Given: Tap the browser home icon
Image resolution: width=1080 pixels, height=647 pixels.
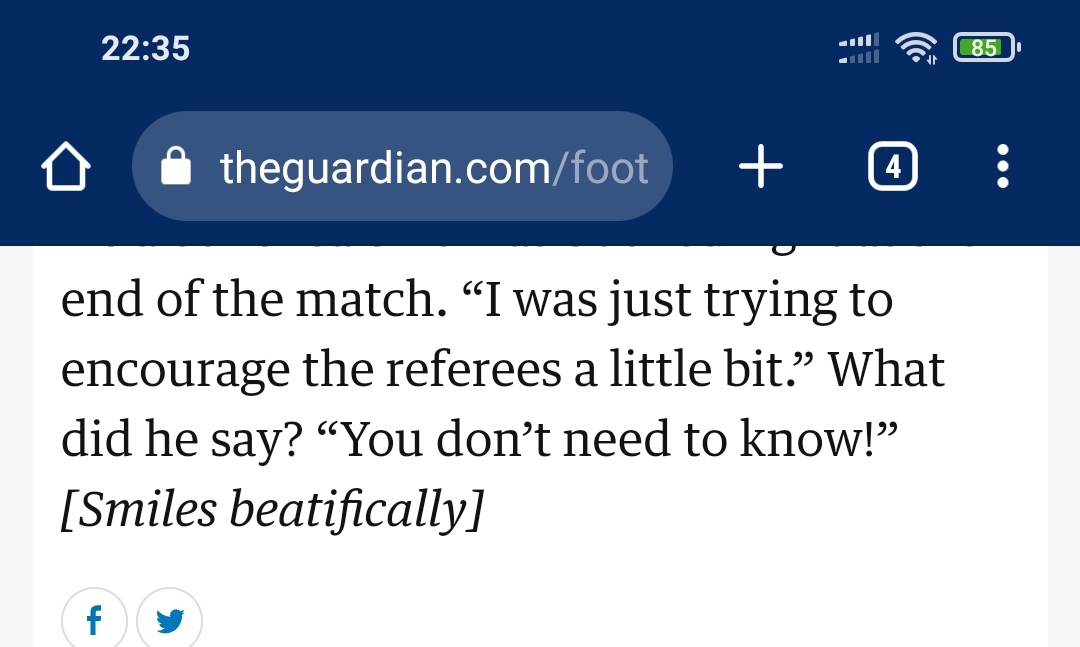Looking at the screenshot, I should 65,166.
